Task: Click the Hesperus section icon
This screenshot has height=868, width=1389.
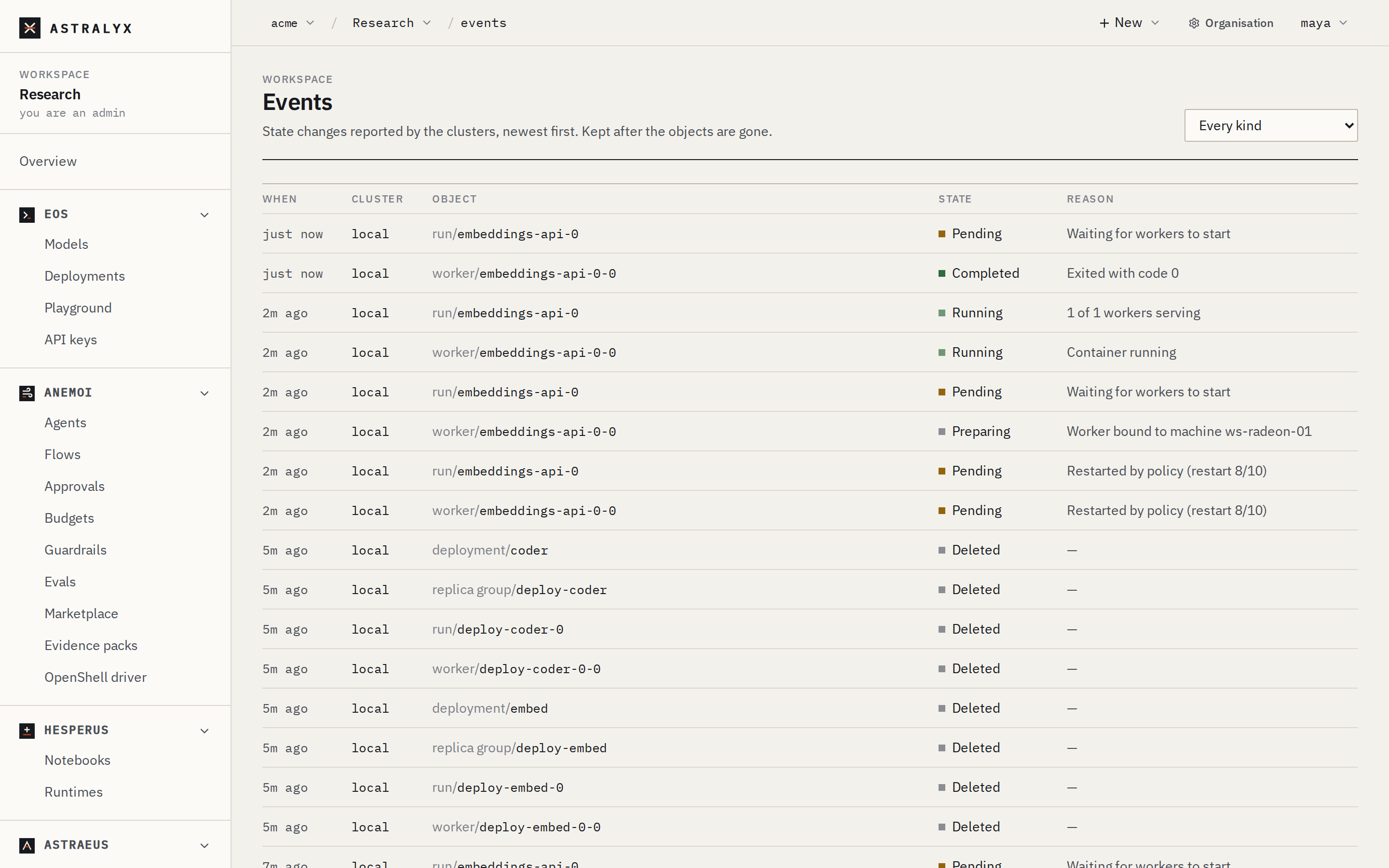Action: pyautogui.click(x=27, y=731)
